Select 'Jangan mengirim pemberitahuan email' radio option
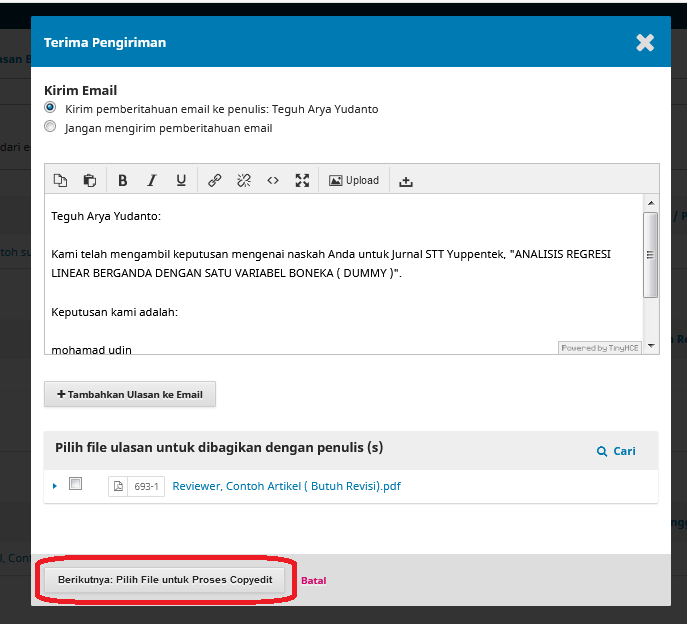The width and height of the screenshot is (687, 624). click(x=50, y=127)
